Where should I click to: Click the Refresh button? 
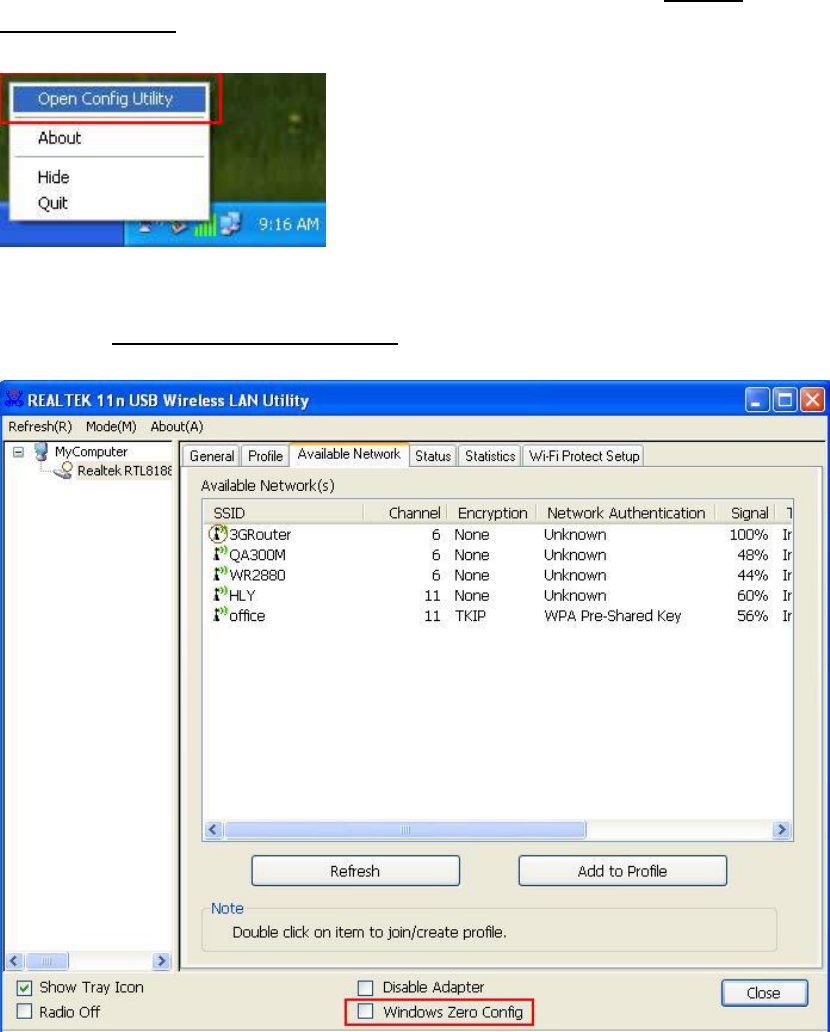pyautogui.click(x=355, y=871)
